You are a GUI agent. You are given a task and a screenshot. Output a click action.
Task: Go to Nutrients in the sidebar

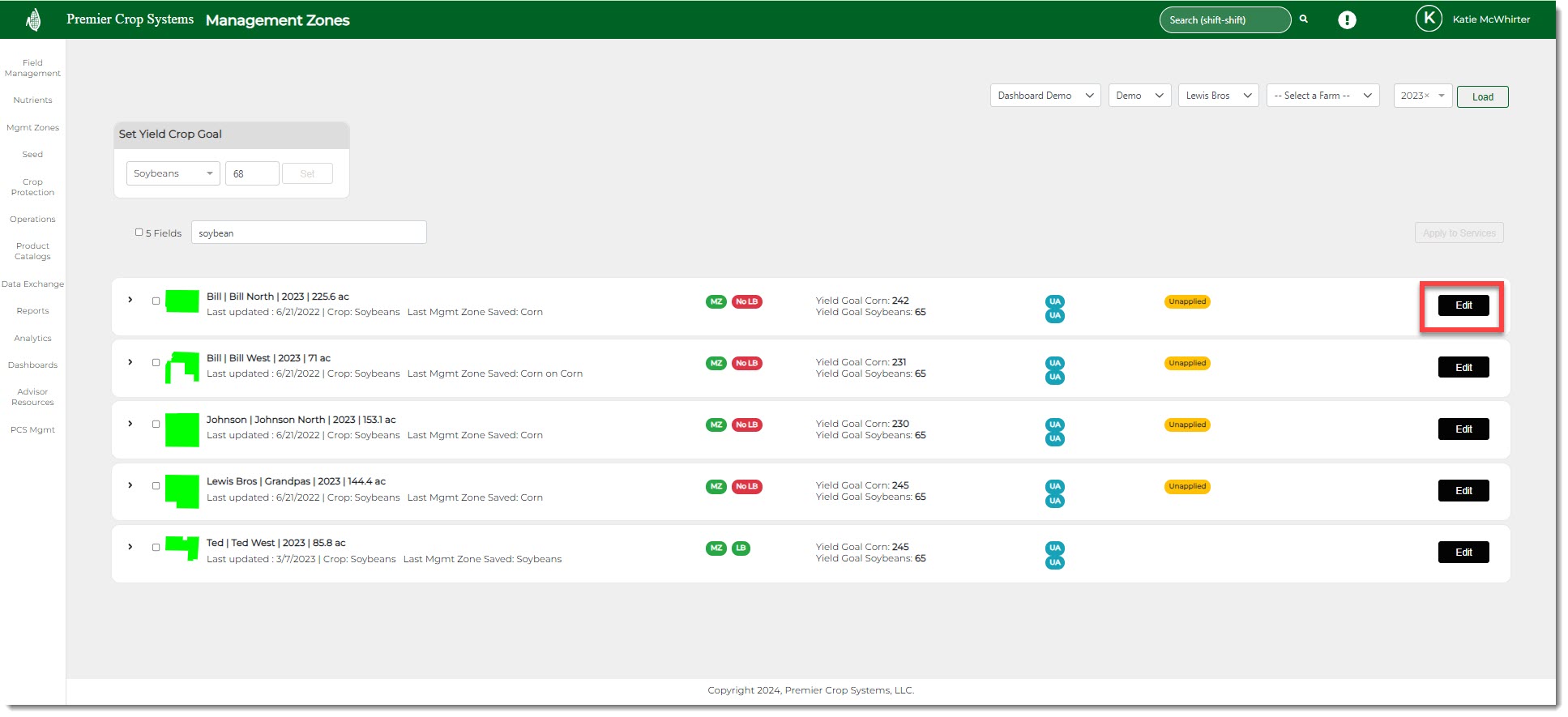tap(32, 100)
